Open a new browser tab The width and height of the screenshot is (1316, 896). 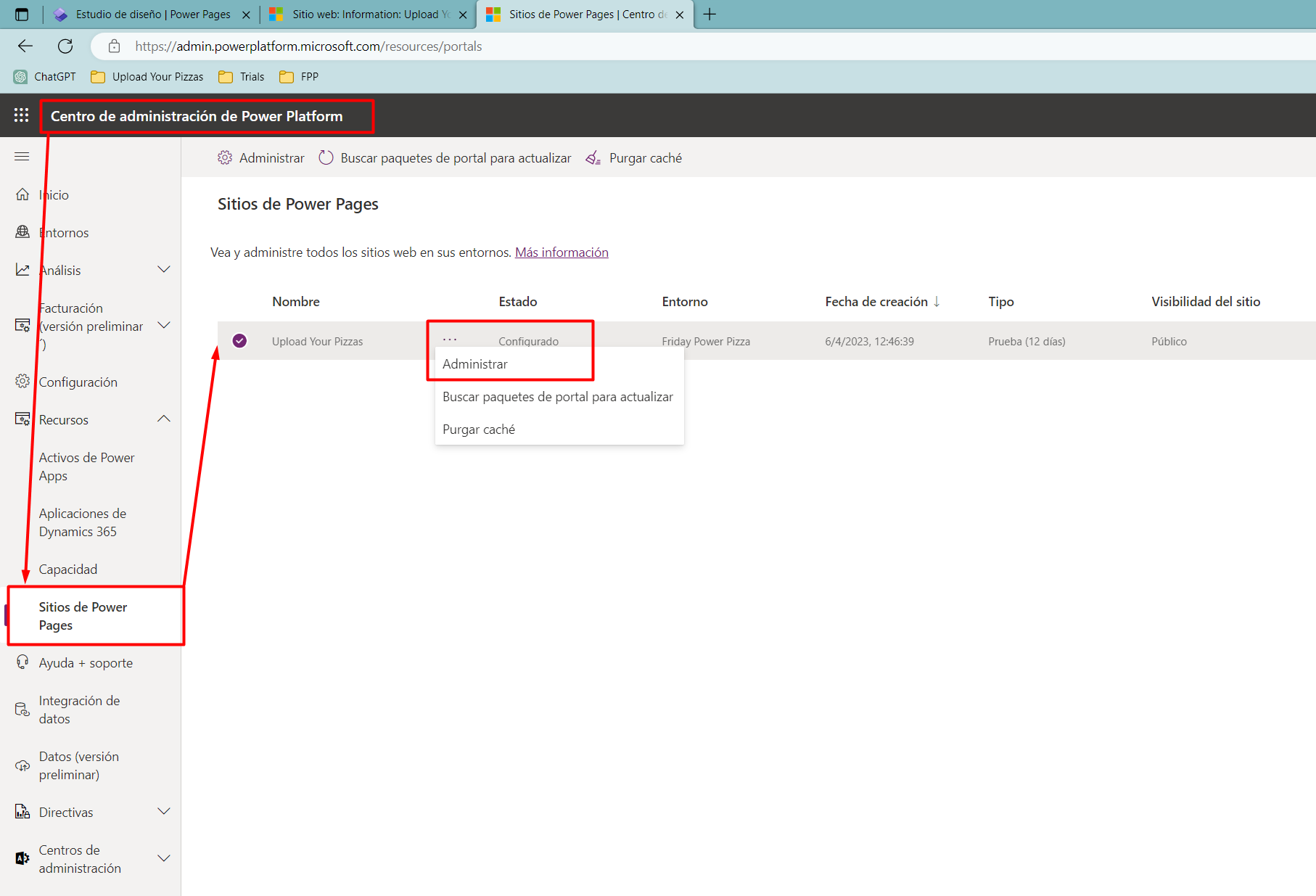710,15
